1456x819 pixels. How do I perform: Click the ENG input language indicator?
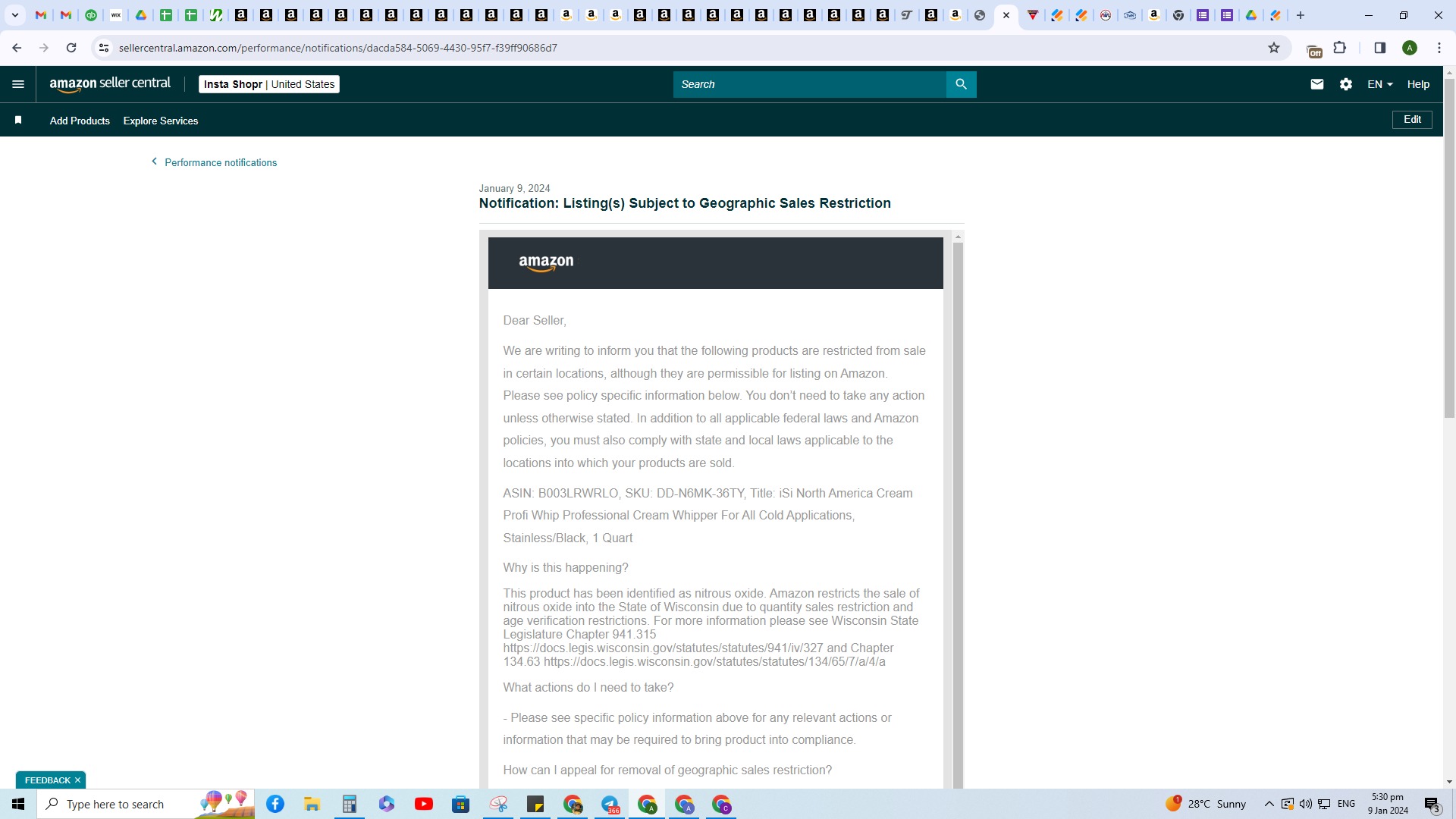click(1346, 804)
